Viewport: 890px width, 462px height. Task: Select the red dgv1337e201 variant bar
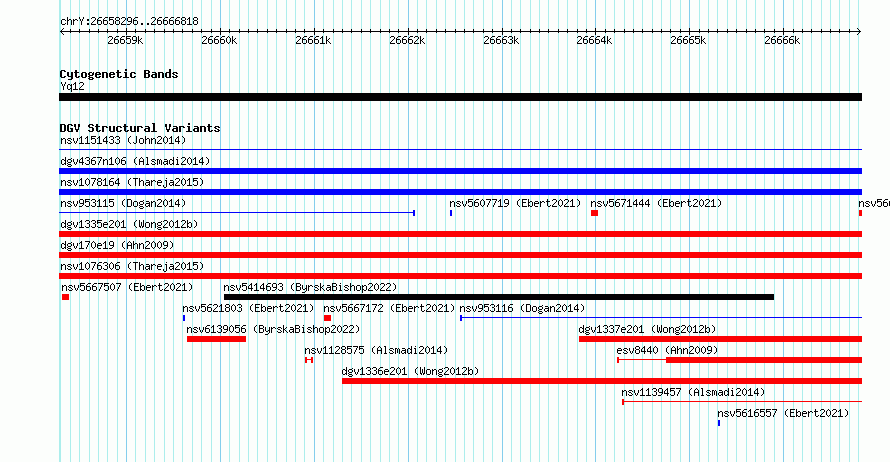[x=720, y=339]
